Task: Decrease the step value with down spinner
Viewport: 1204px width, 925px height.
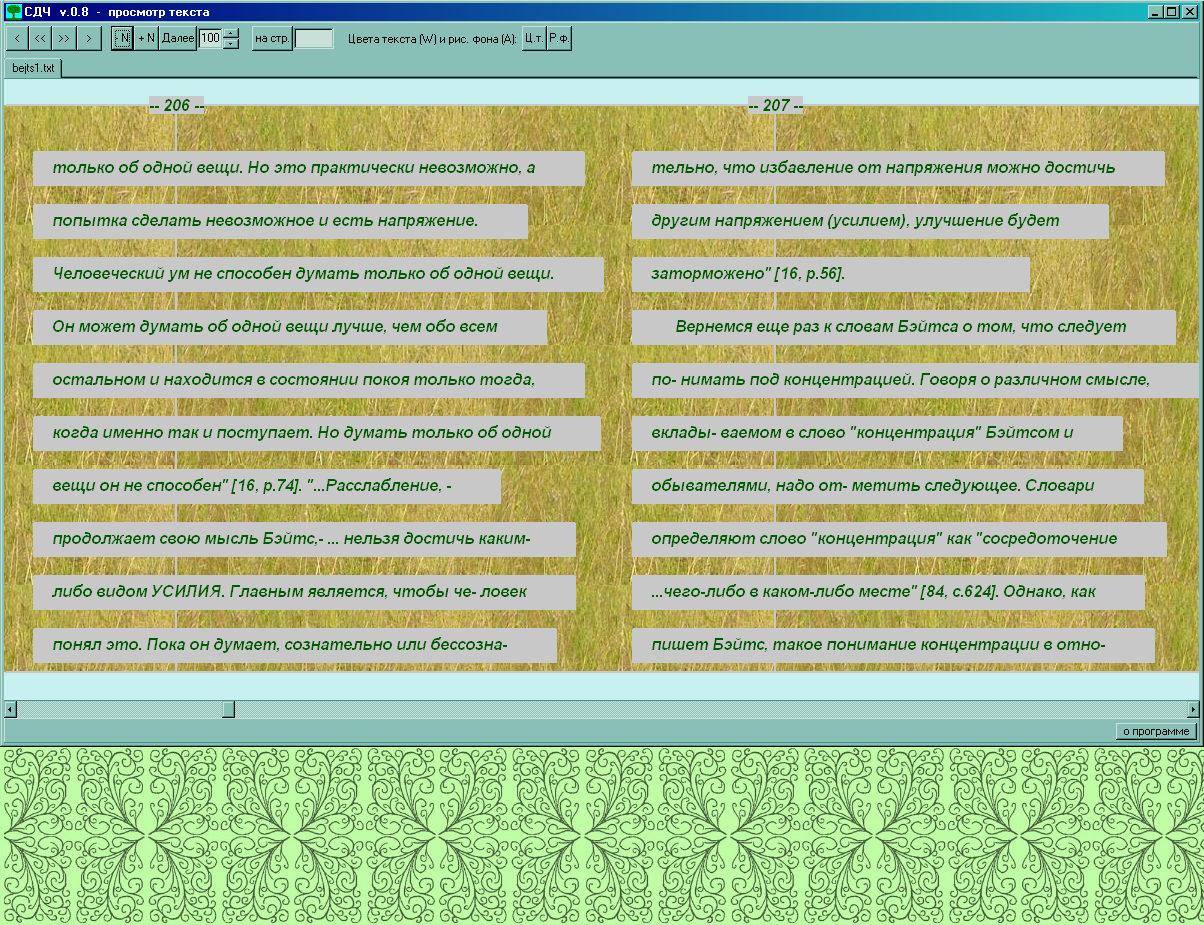Action: pyautogui.click(x=231, y=44)
